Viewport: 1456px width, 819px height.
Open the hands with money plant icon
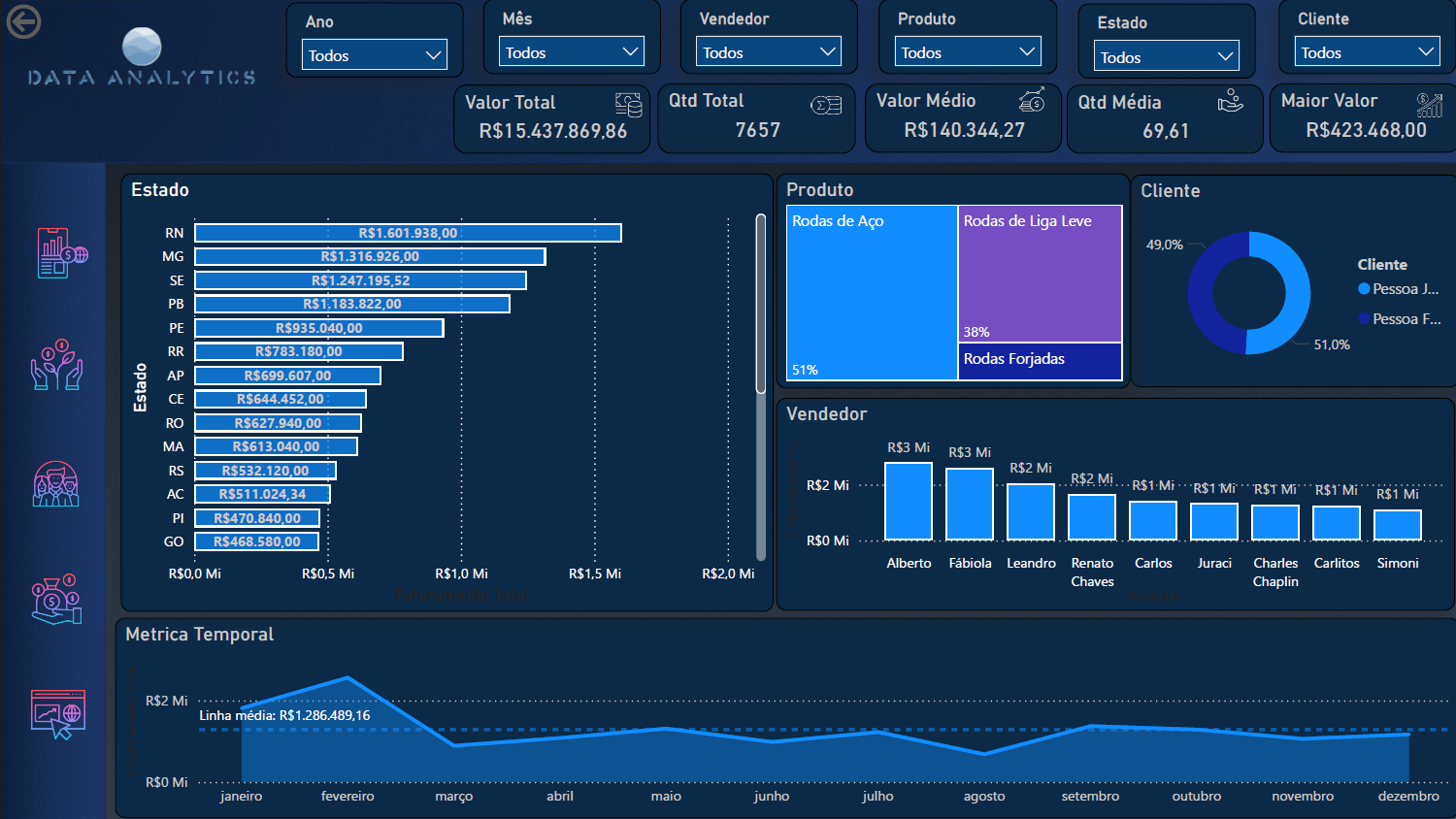57,366
